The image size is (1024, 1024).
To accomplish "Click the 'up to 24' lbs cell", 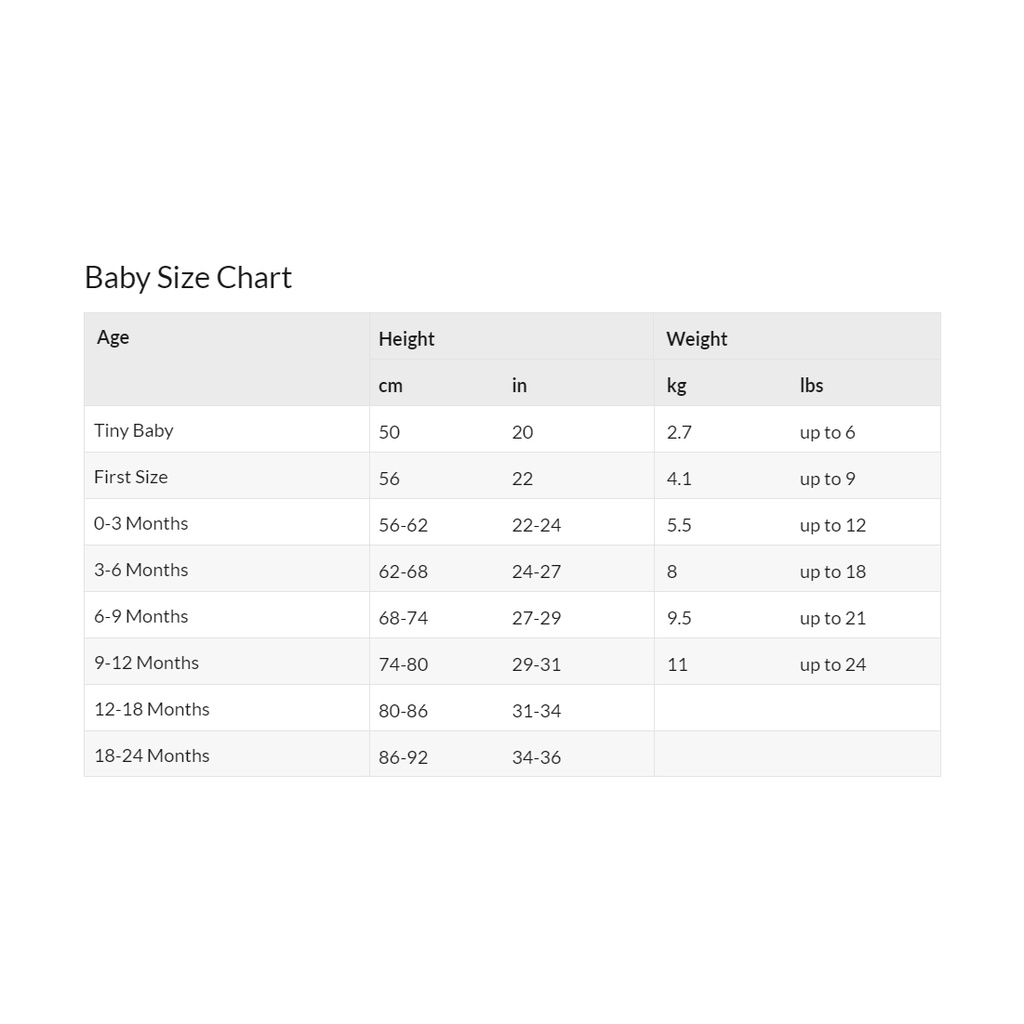I will pos(832,664).
